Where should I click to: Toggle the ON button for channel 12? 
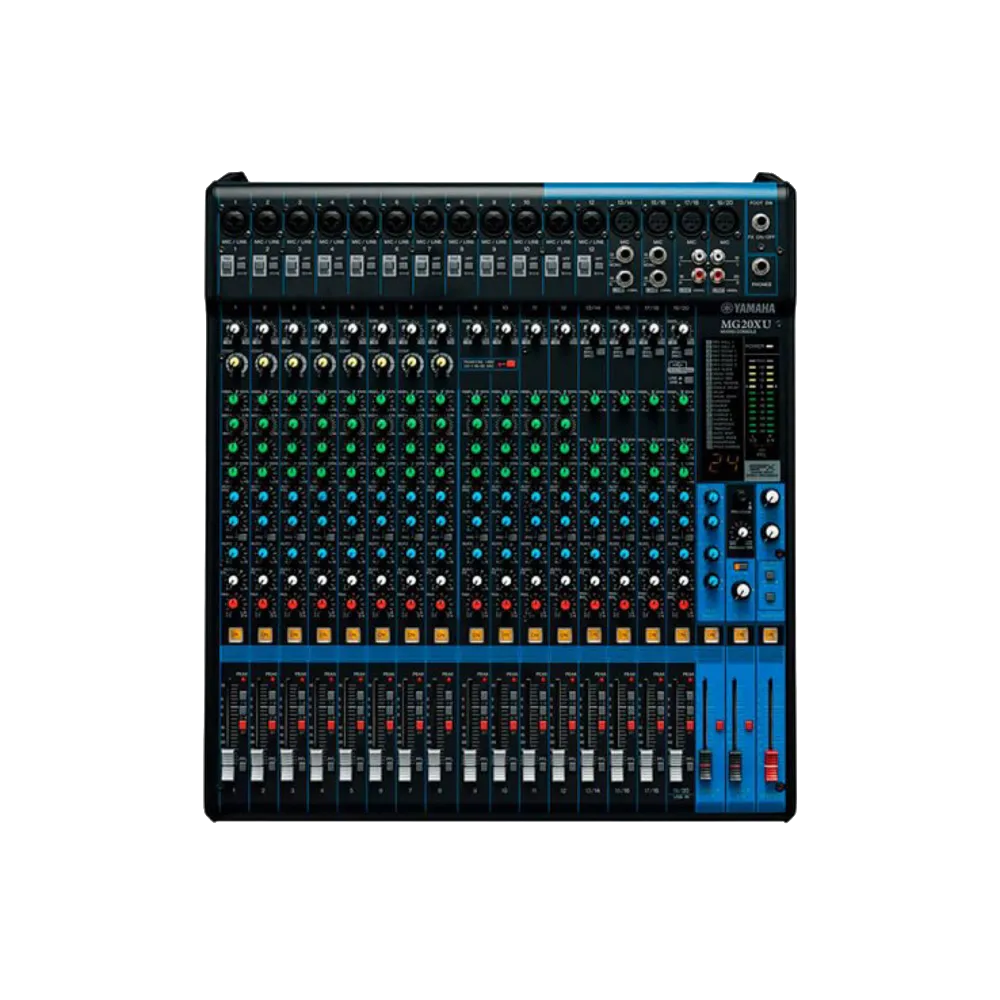point(564,635)
